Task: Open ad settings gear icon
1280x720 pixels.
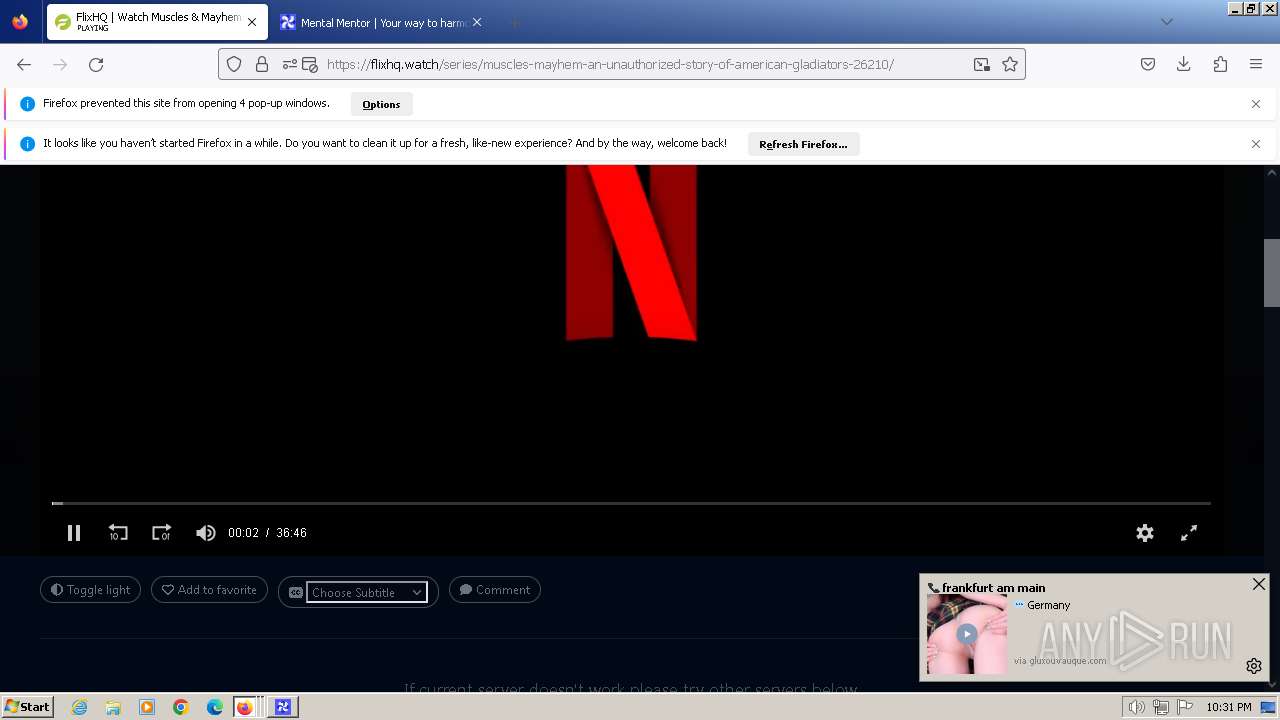Action: [x=1254, y=666]
